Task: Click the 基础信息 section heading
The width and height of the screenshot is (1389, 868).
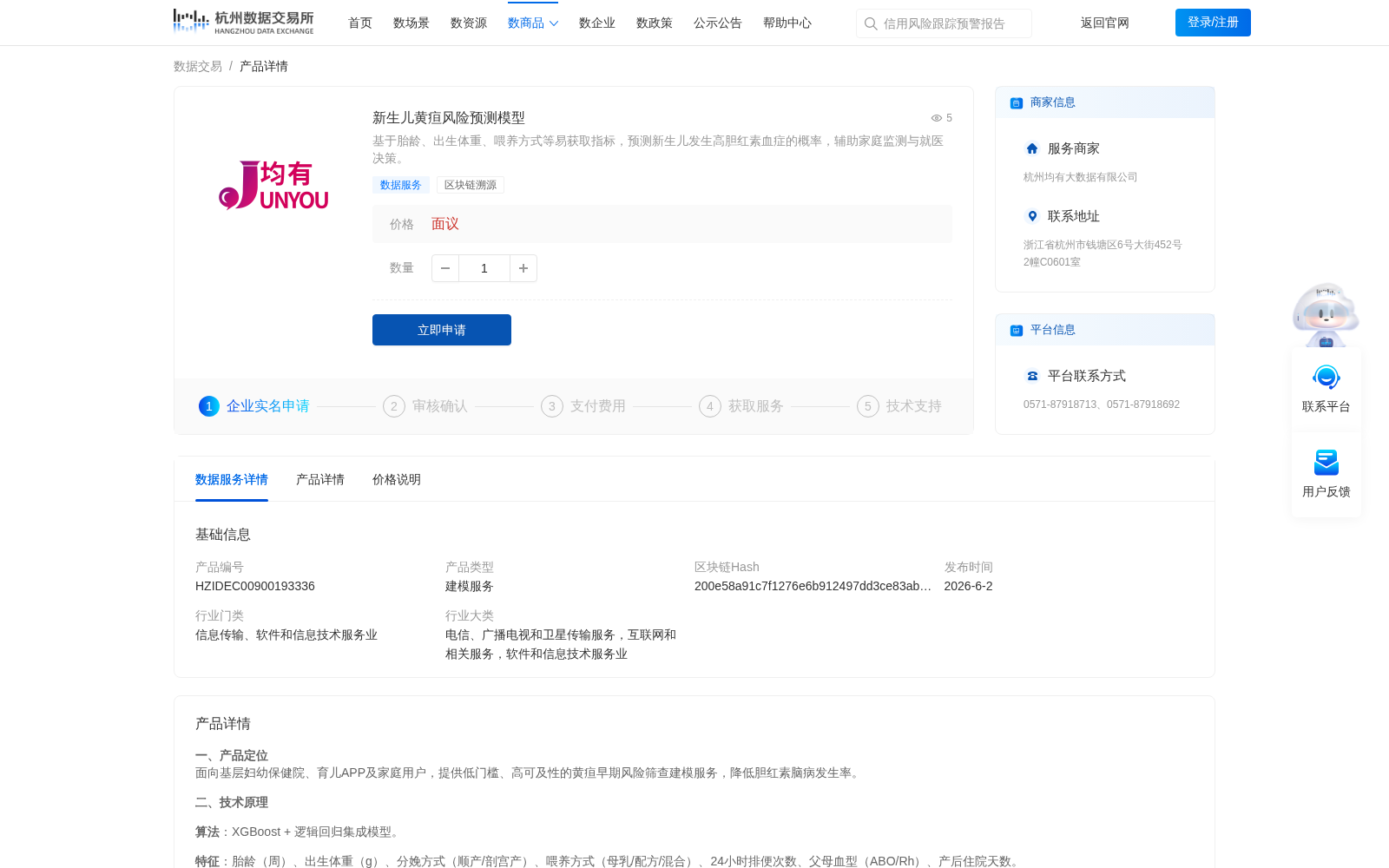Action: pos(223,535)
